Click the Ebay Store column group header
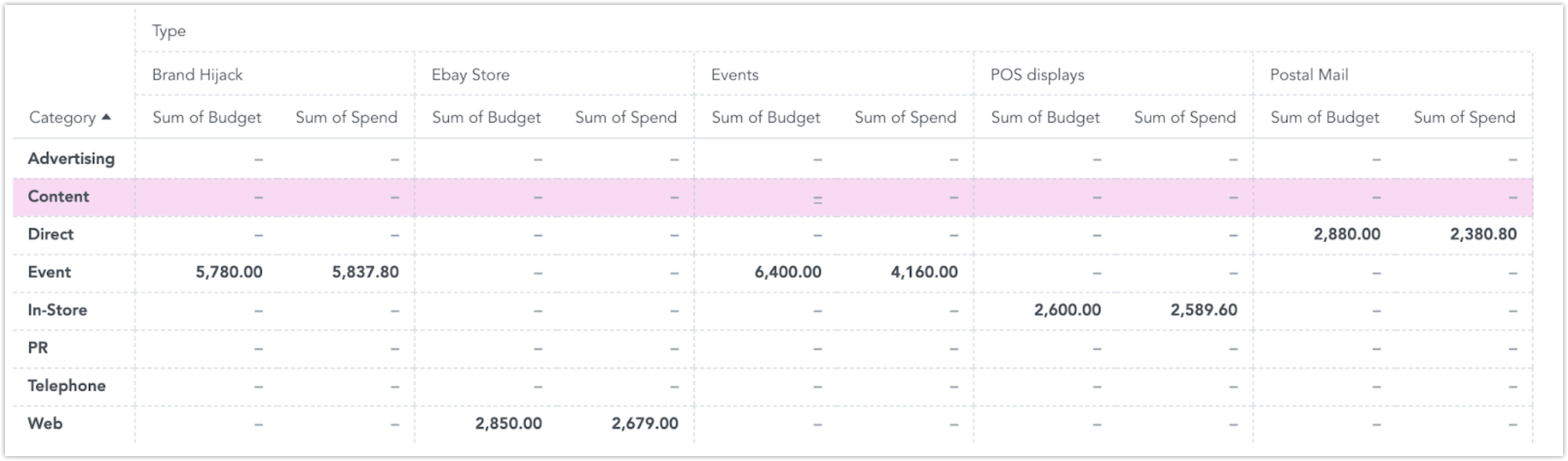 (470, 75)
